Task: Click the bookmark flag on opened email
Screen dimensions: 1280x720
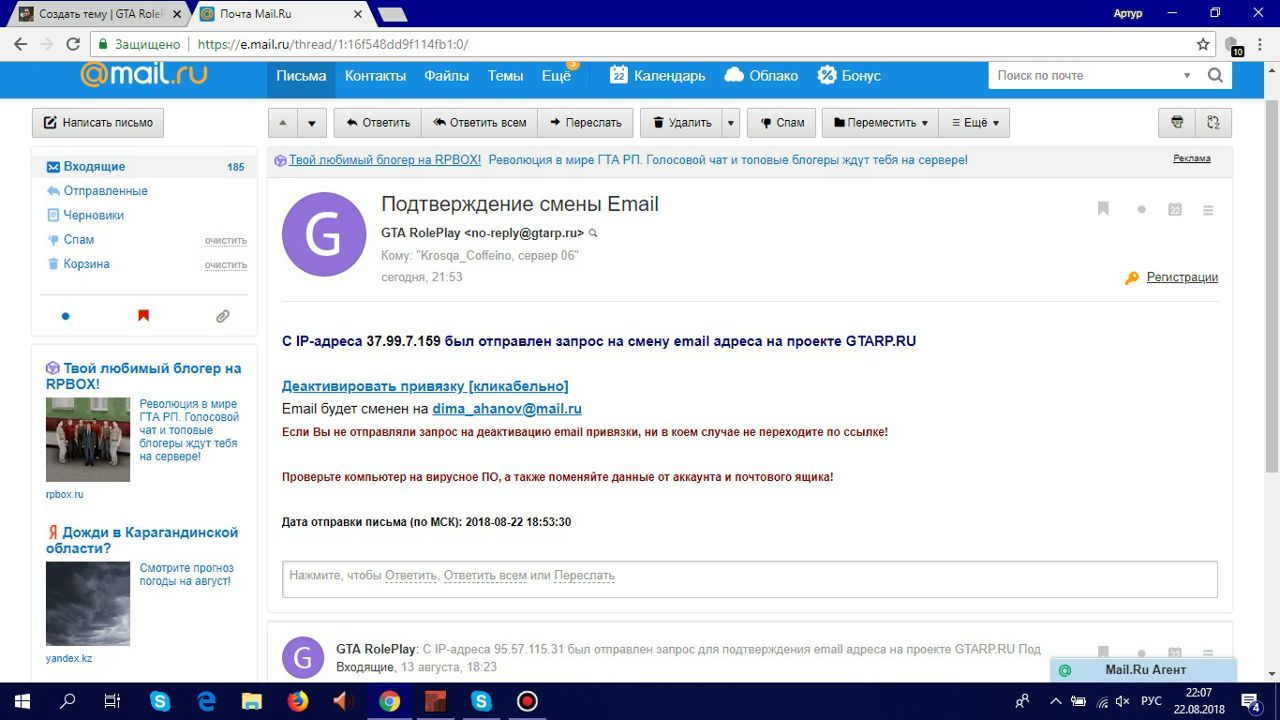Action: point(1103,209)
